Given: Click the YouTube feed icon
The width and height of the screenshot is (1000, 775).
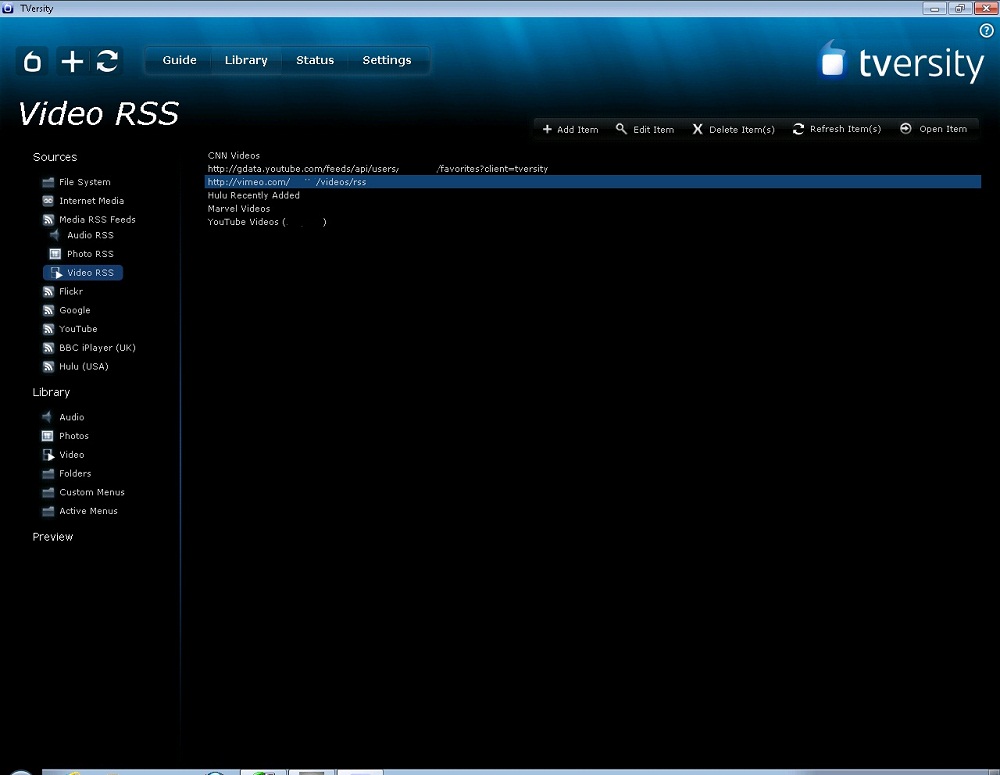Looking at the screenshot, I should tap(48, 329).
